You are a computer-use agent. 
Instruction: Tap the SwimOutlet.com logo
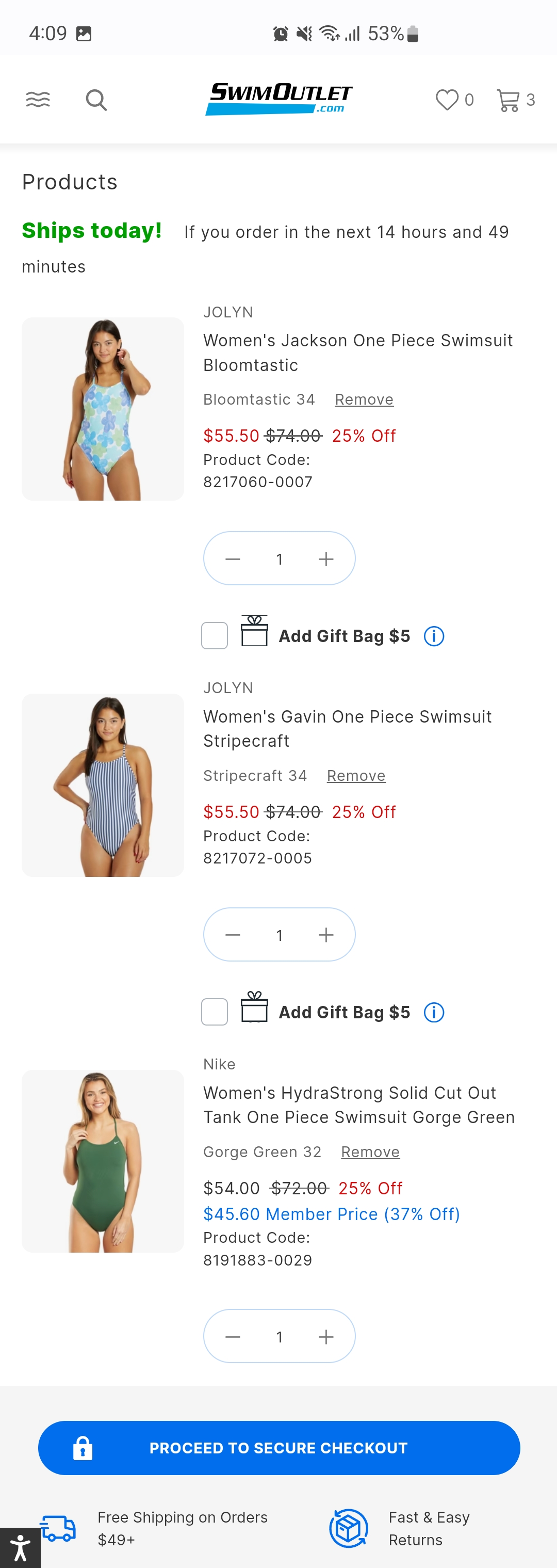pos(278,99)
